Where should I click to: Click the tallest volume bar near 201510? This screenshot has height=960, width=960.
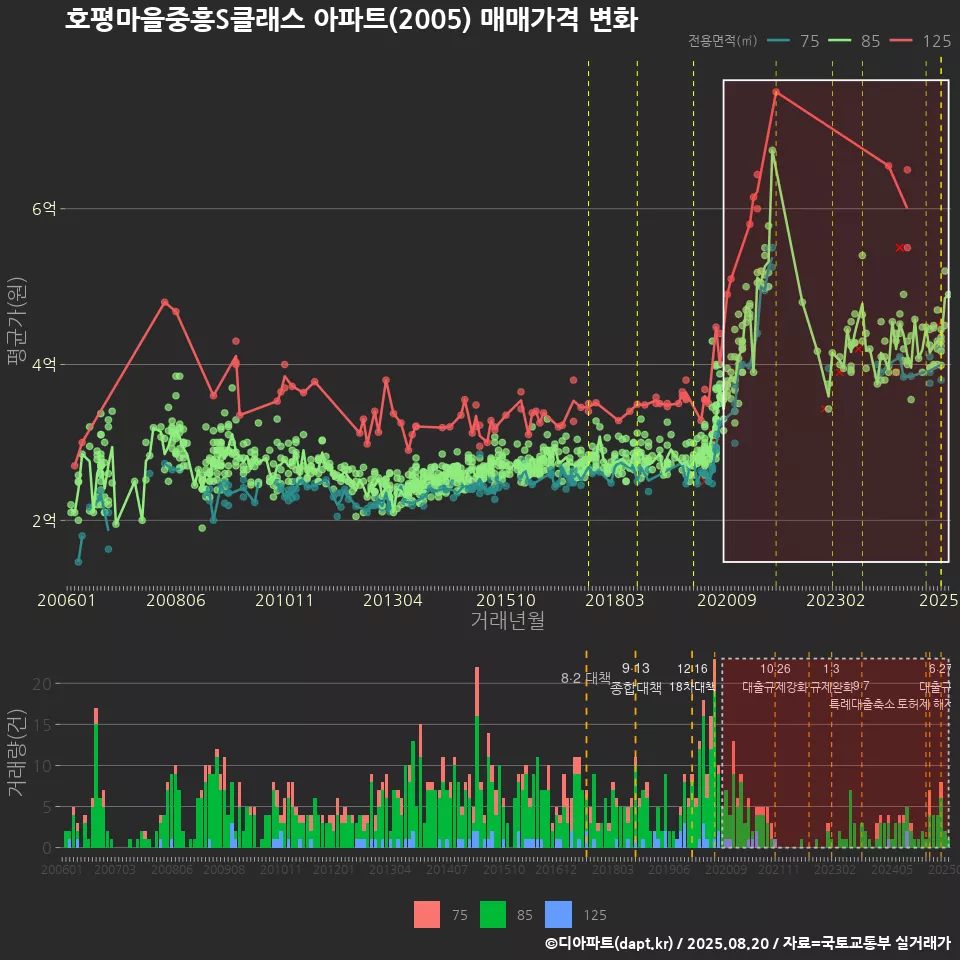click(477, 757)
